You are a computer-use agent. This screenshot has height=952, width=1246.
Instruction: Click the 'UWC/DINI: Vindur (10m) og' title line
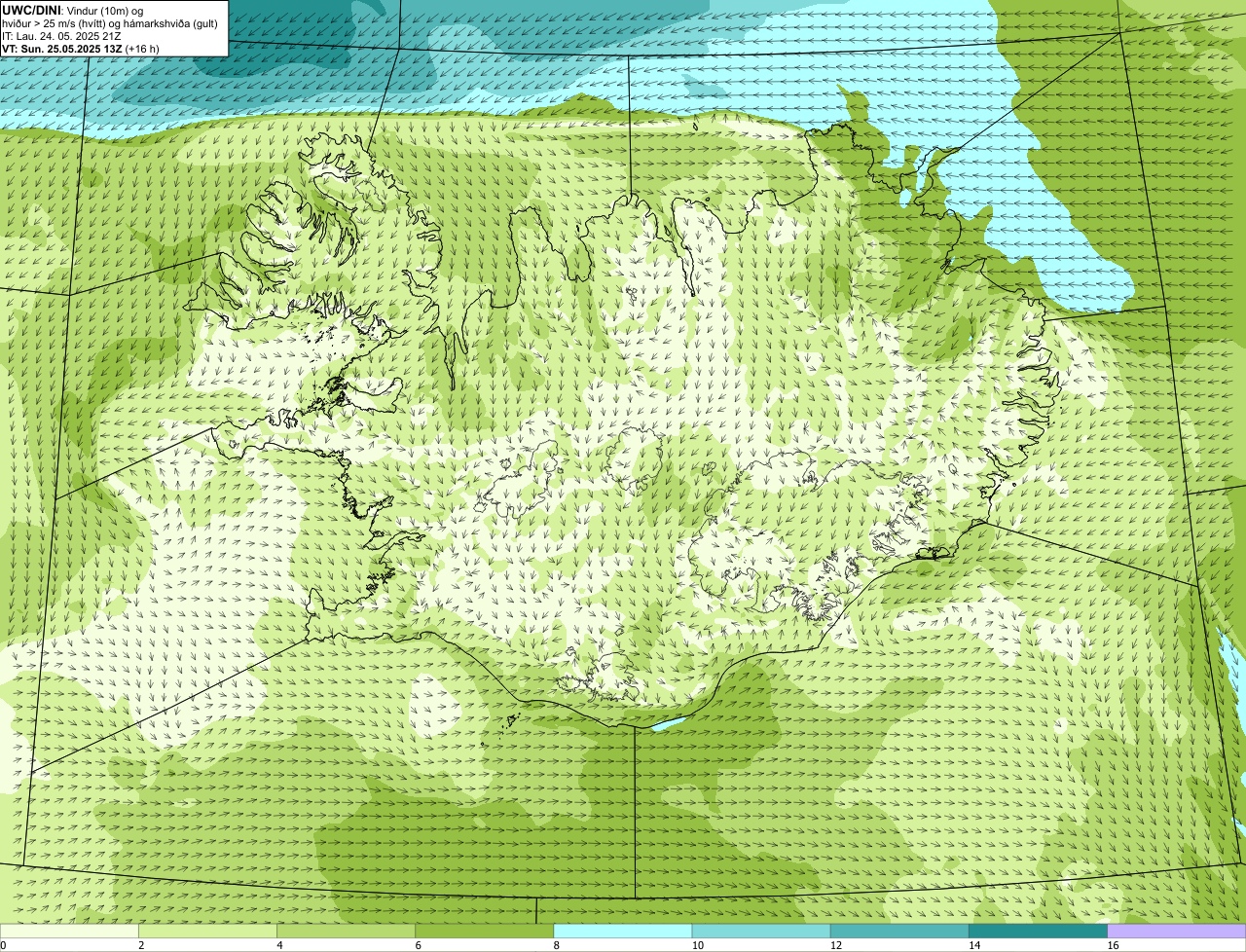73,10
